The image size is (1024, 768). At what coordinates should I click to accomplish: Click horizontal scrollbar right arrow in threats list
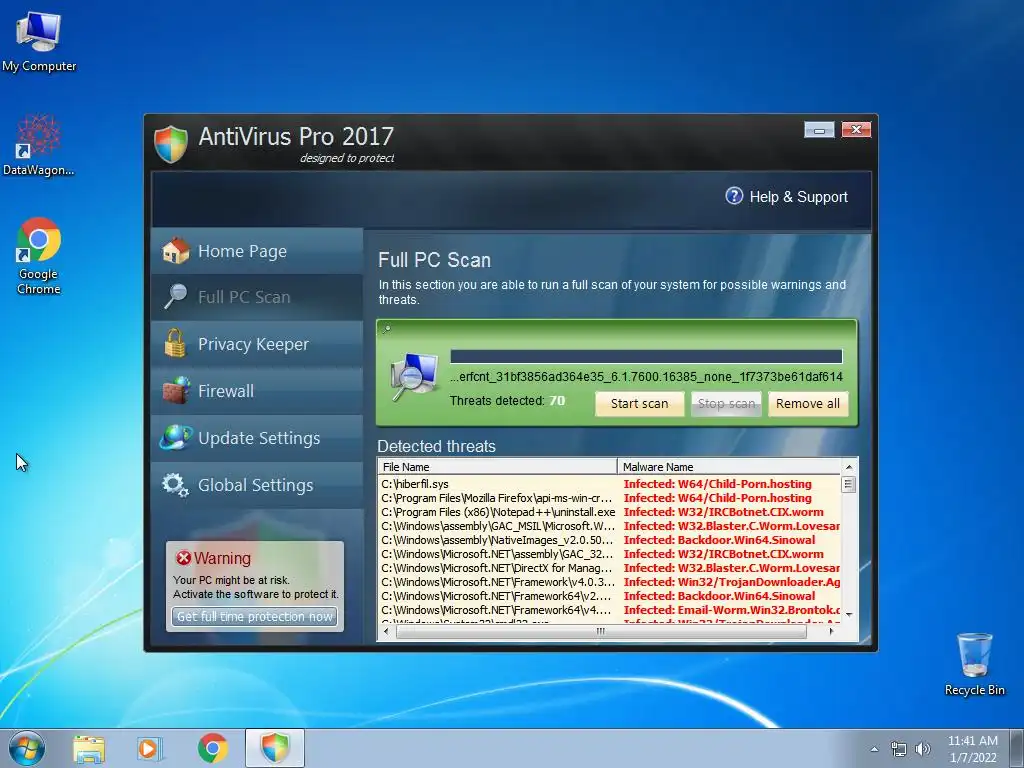(831, 632)
